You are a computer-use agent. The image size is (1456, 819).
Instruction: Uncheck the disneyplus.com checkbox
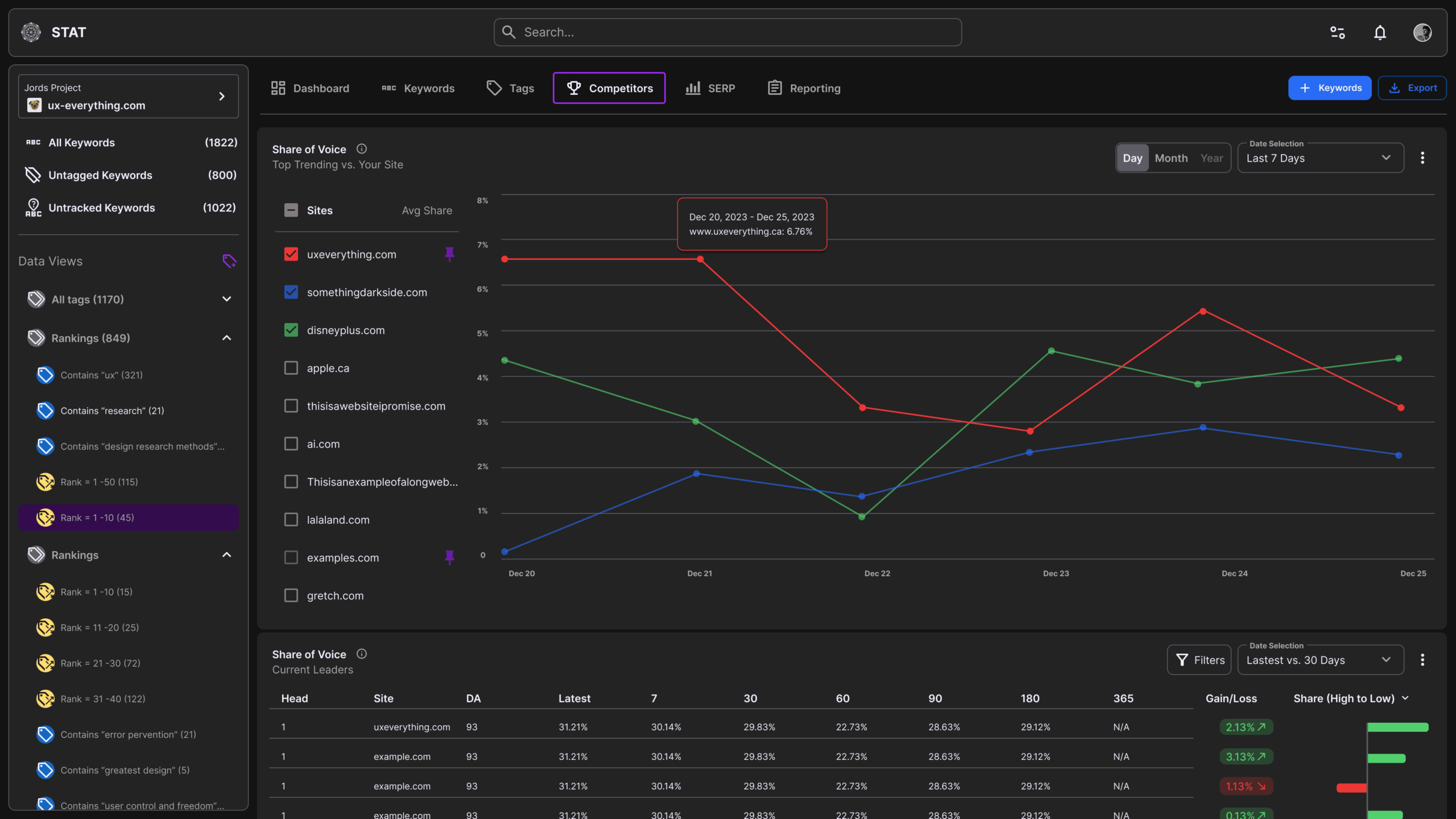[291, 330]
